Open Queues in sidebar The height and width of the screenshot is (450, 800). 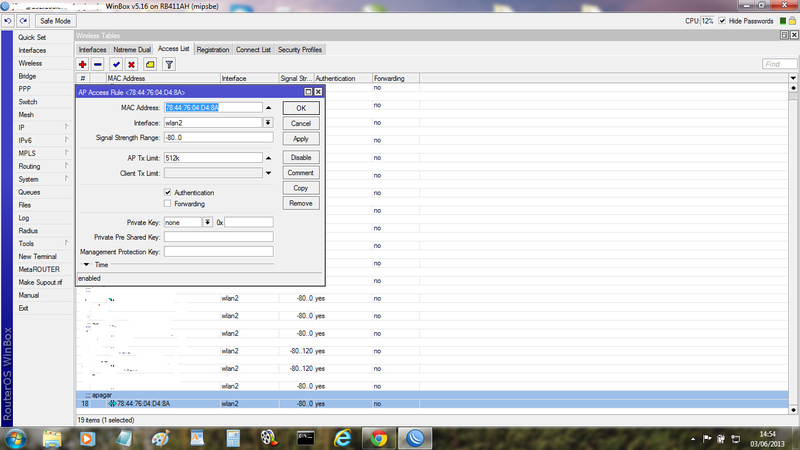[x=29, y=192]
